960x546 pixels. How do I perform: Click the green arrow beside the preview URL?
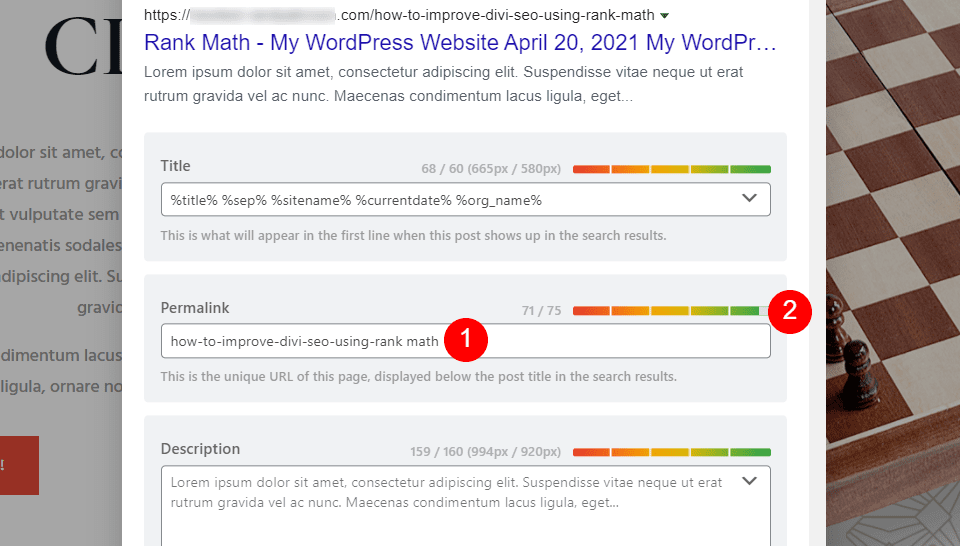[x=665, y=17]
